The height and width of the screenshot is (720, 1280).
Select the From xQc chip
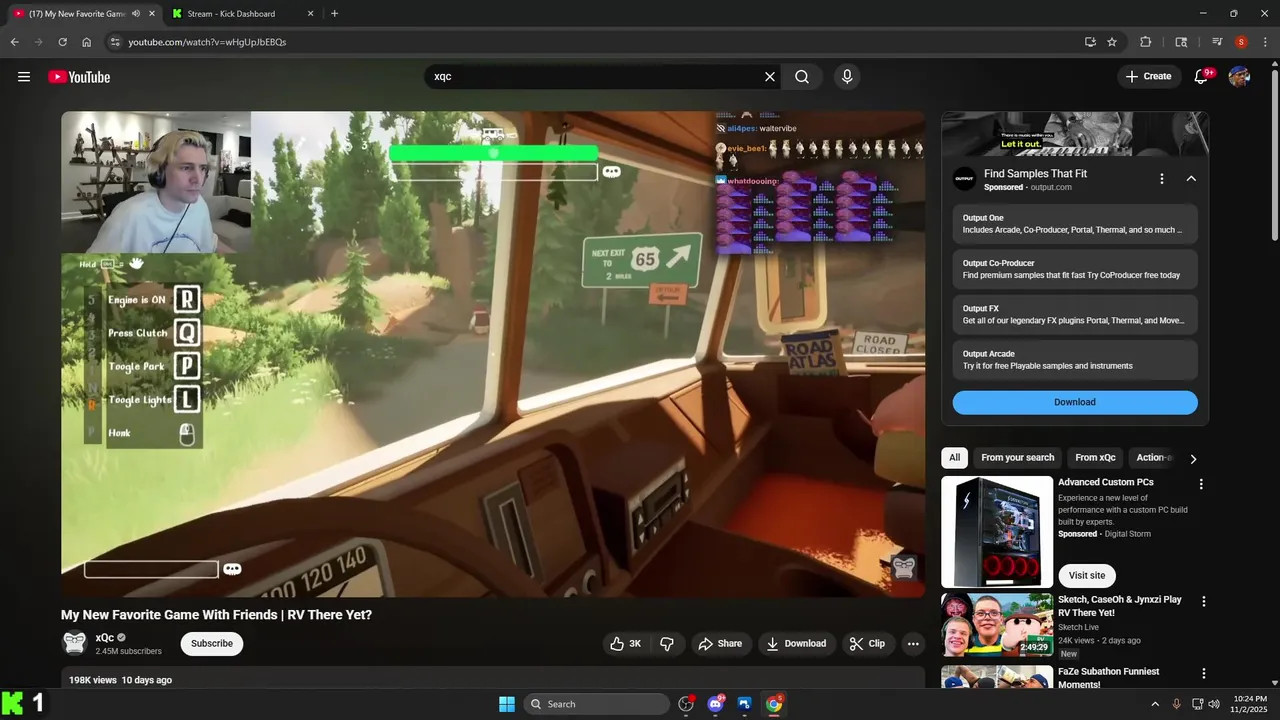[1095, 458]
